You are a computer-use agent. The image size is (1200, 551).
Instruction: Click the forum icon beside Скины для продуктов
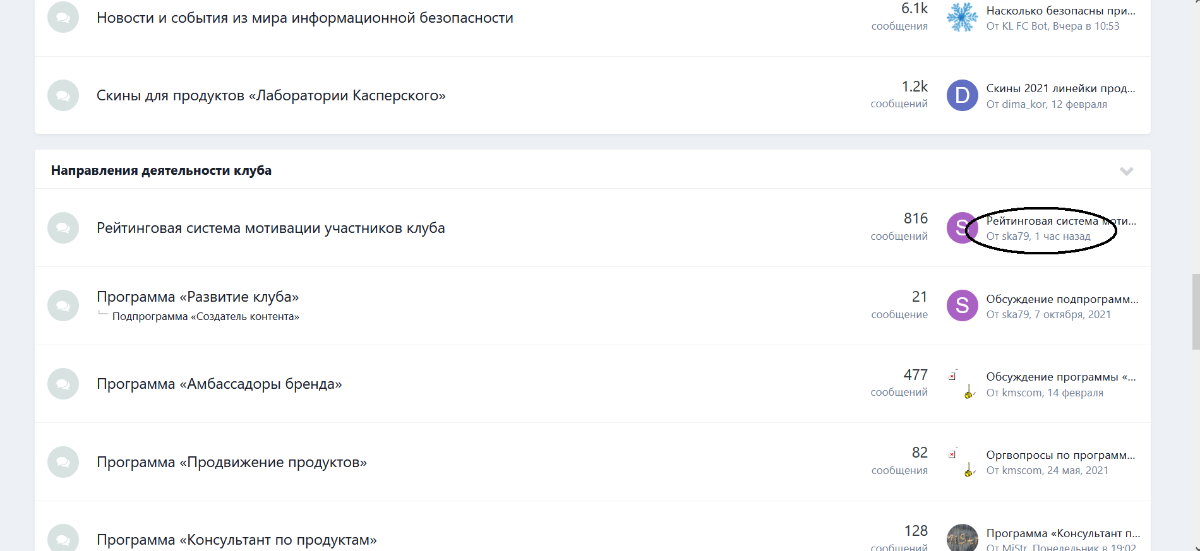[x=63, y=96]
